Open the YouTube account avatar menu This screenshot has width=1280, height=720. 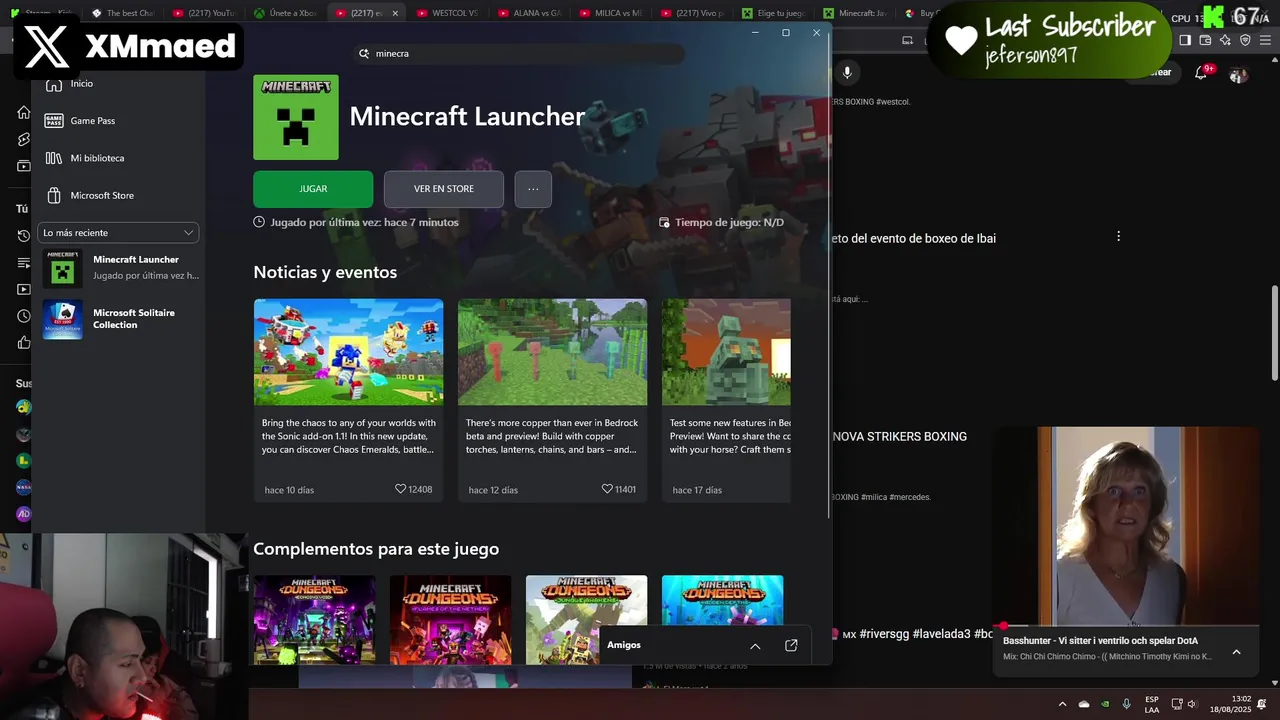tap(1238, 75)
